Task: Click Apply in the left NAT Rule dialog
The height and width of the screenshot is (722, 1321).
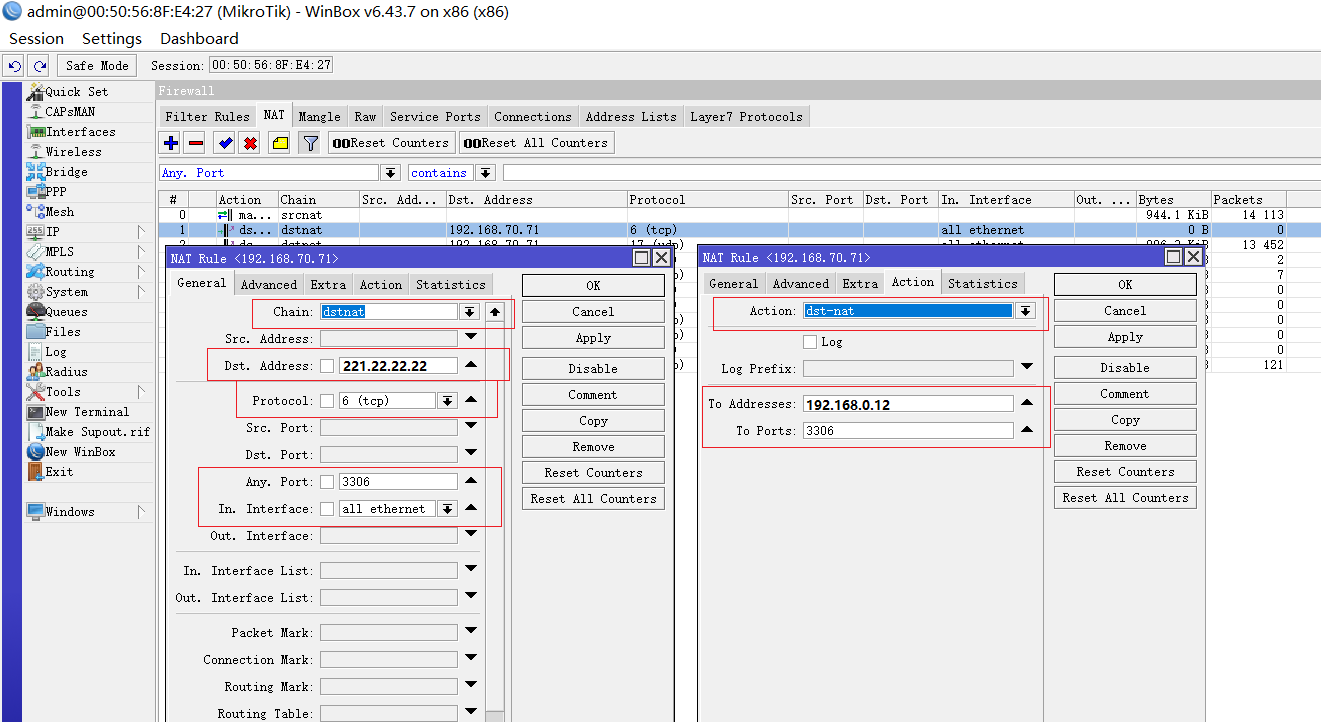Action: coord(593,338)
